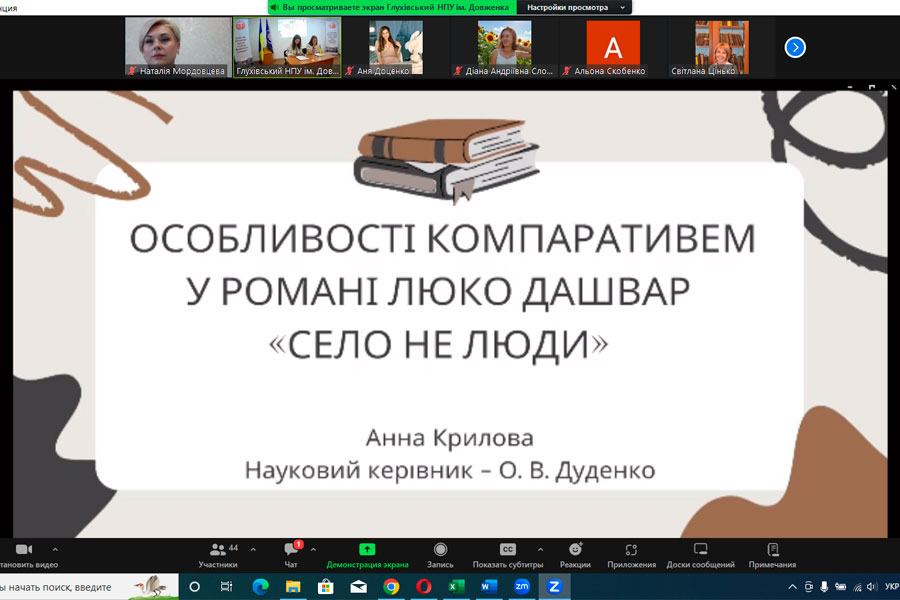Expand subtitles options arrow
This screenshot has height=600, width=900.
pyautogui.click(x=540, y=549)
